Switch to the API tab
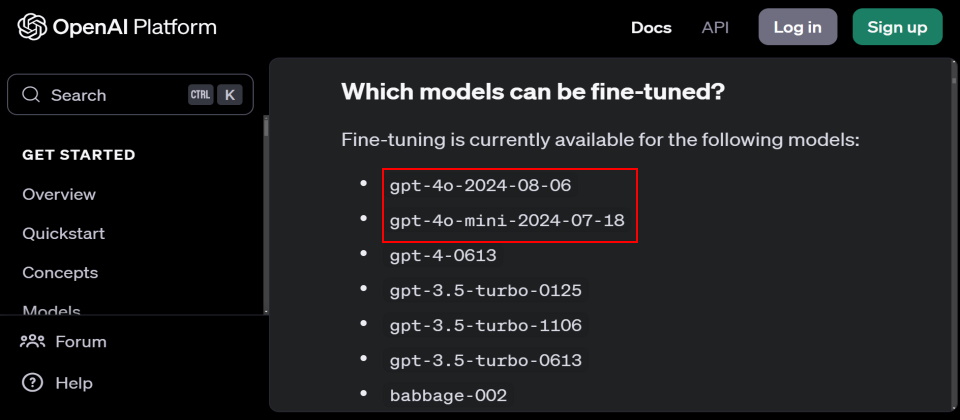The width and height of the screenshot is (960, 420). (715, 27)
